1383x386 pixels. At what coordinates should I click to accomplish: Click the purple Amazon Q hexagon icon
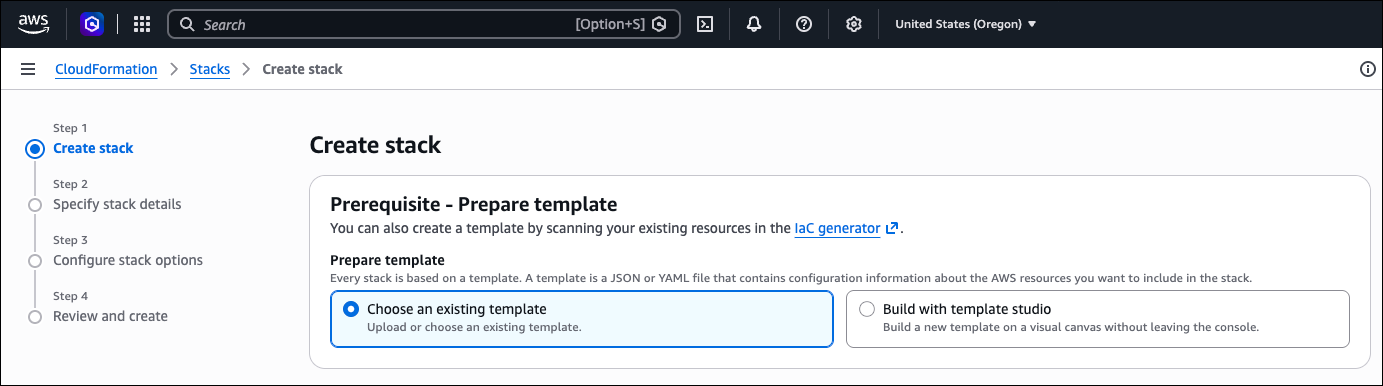pos(92,24)
